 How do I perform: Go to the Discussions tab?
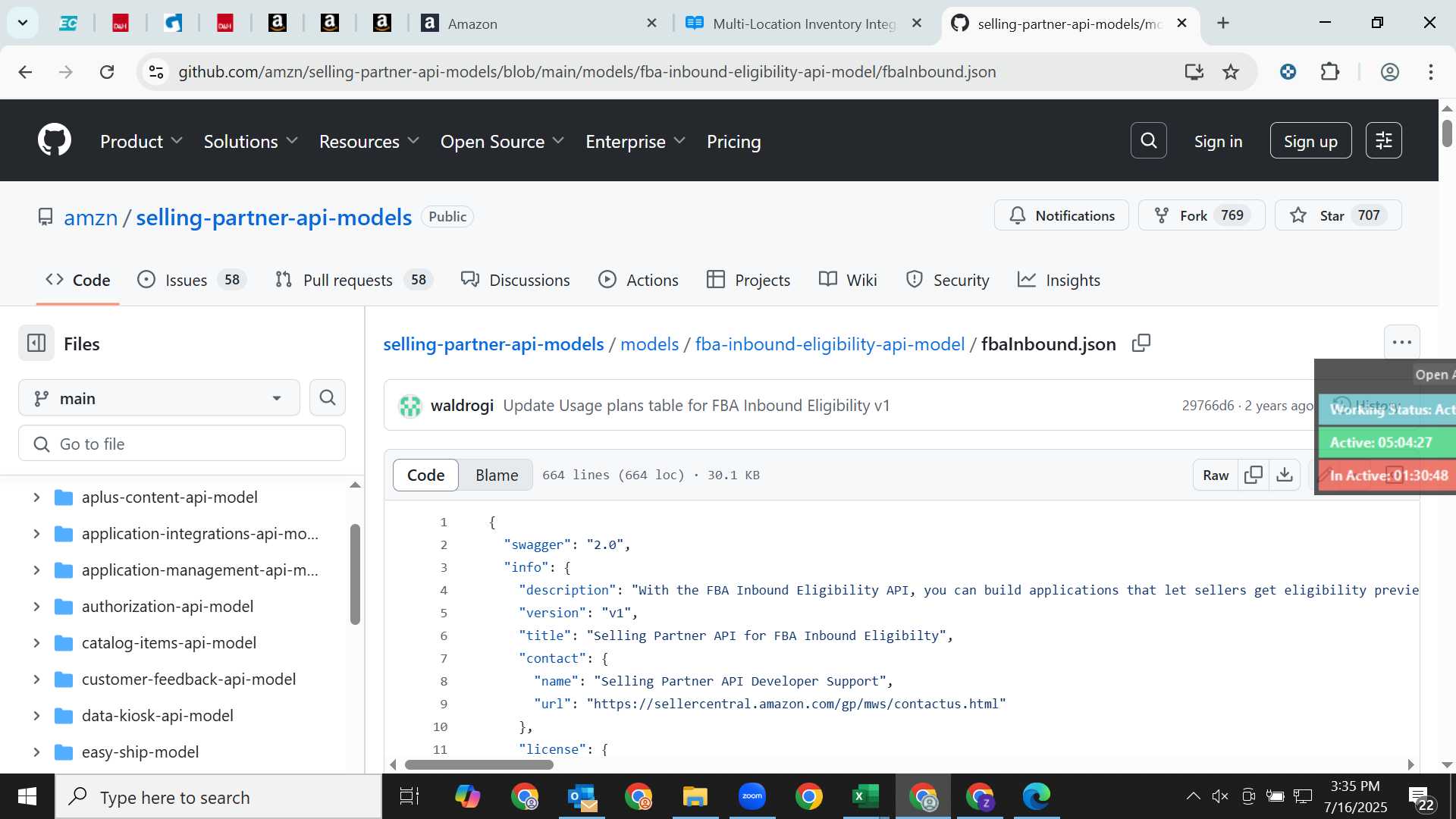coord(515,280)
